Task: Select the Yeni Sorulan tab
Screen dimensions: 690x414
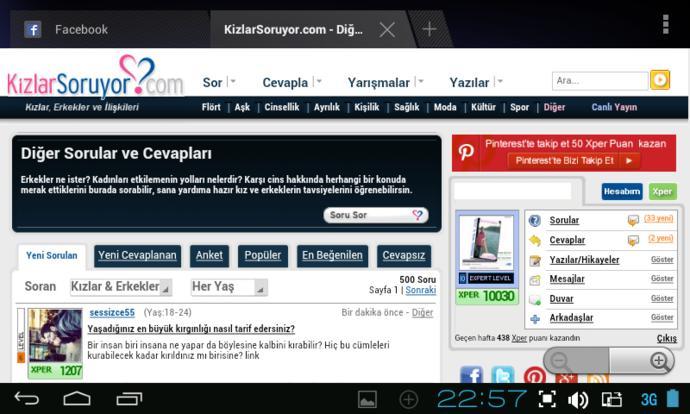Action: click(x=51, y=256)
